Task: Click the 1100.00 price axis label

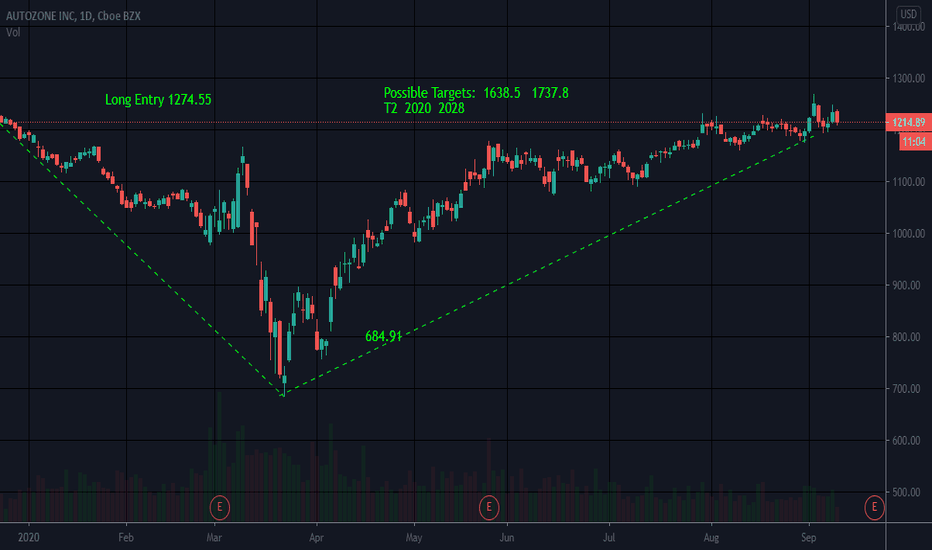Action: tap(908, 182)
